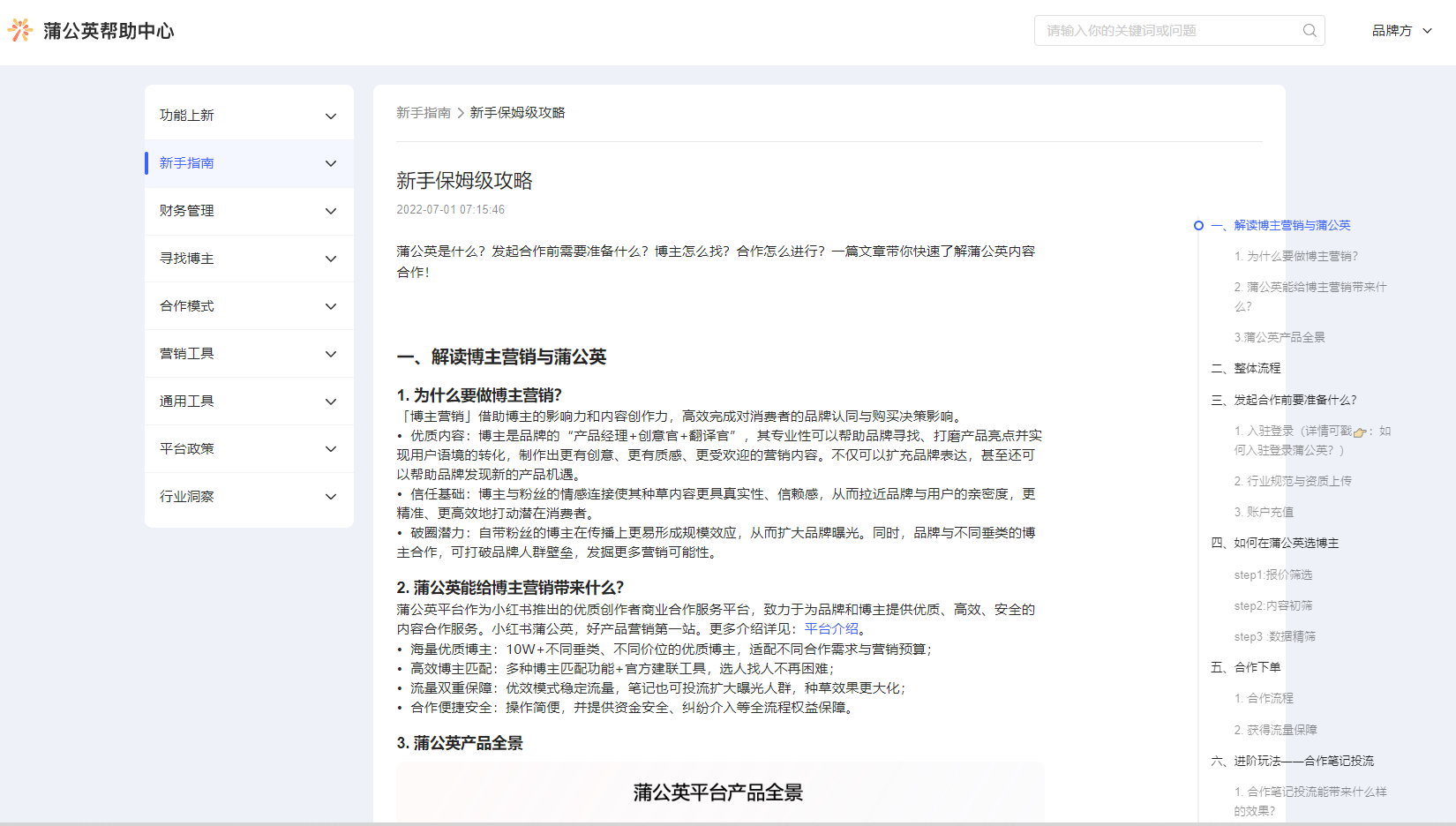
Task: Click the search magnifier icon
Action: tap(1310, 31)
